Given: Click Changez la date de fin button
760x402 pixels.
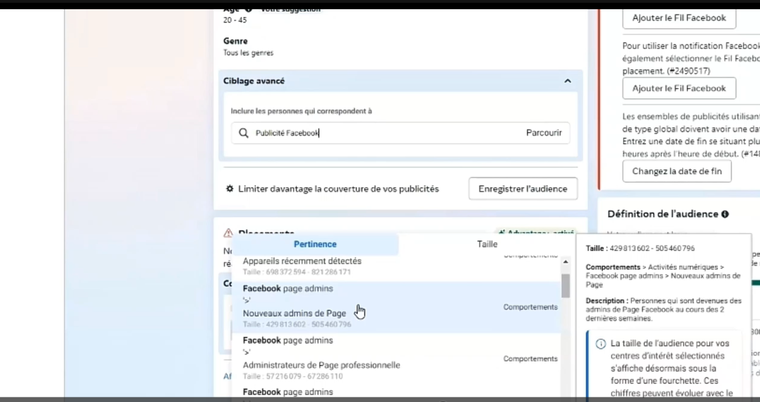Looking at the screenshot, I should tap(677, 171).
